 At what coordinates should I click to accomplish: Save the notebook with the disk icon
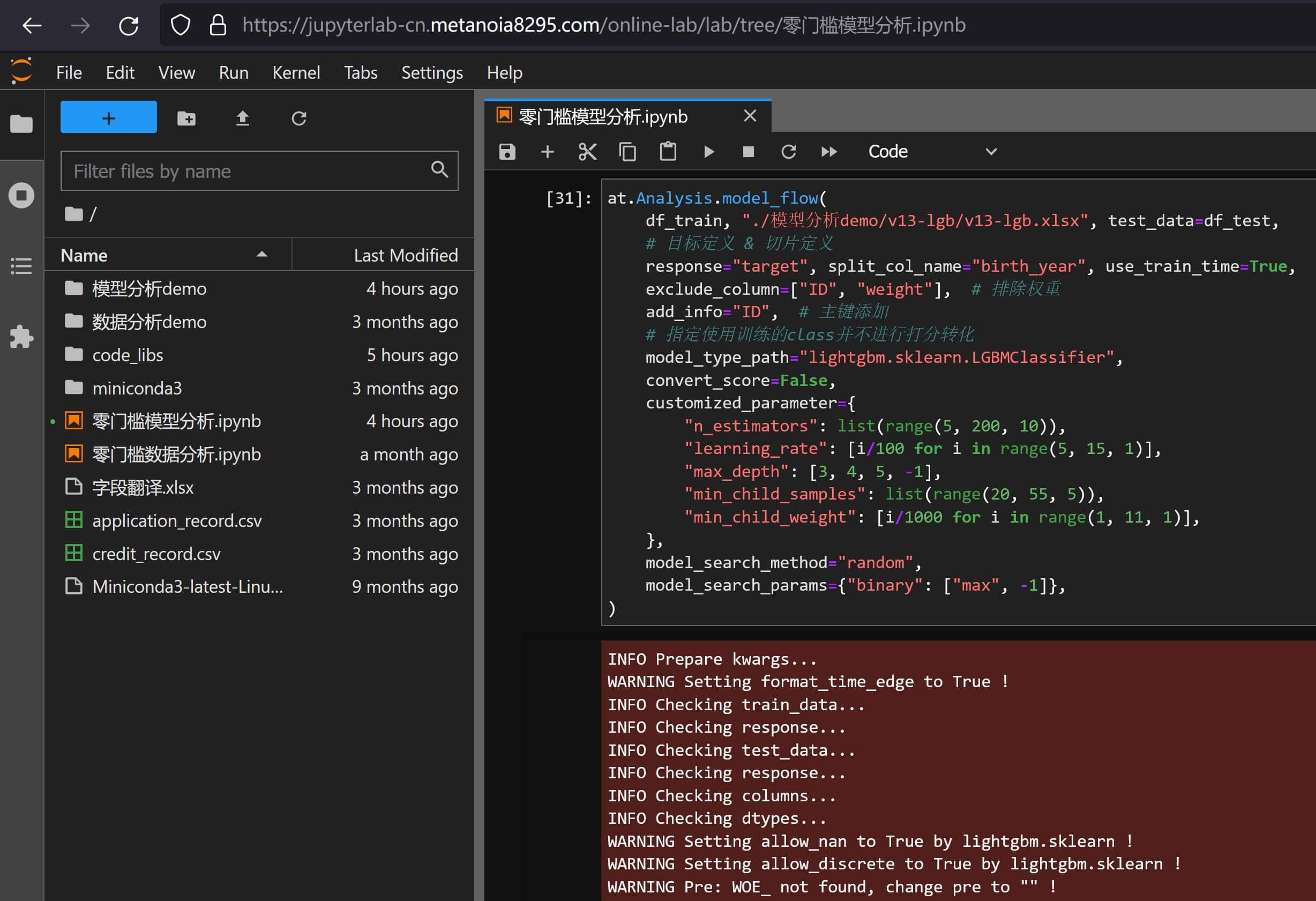point(507,152)
